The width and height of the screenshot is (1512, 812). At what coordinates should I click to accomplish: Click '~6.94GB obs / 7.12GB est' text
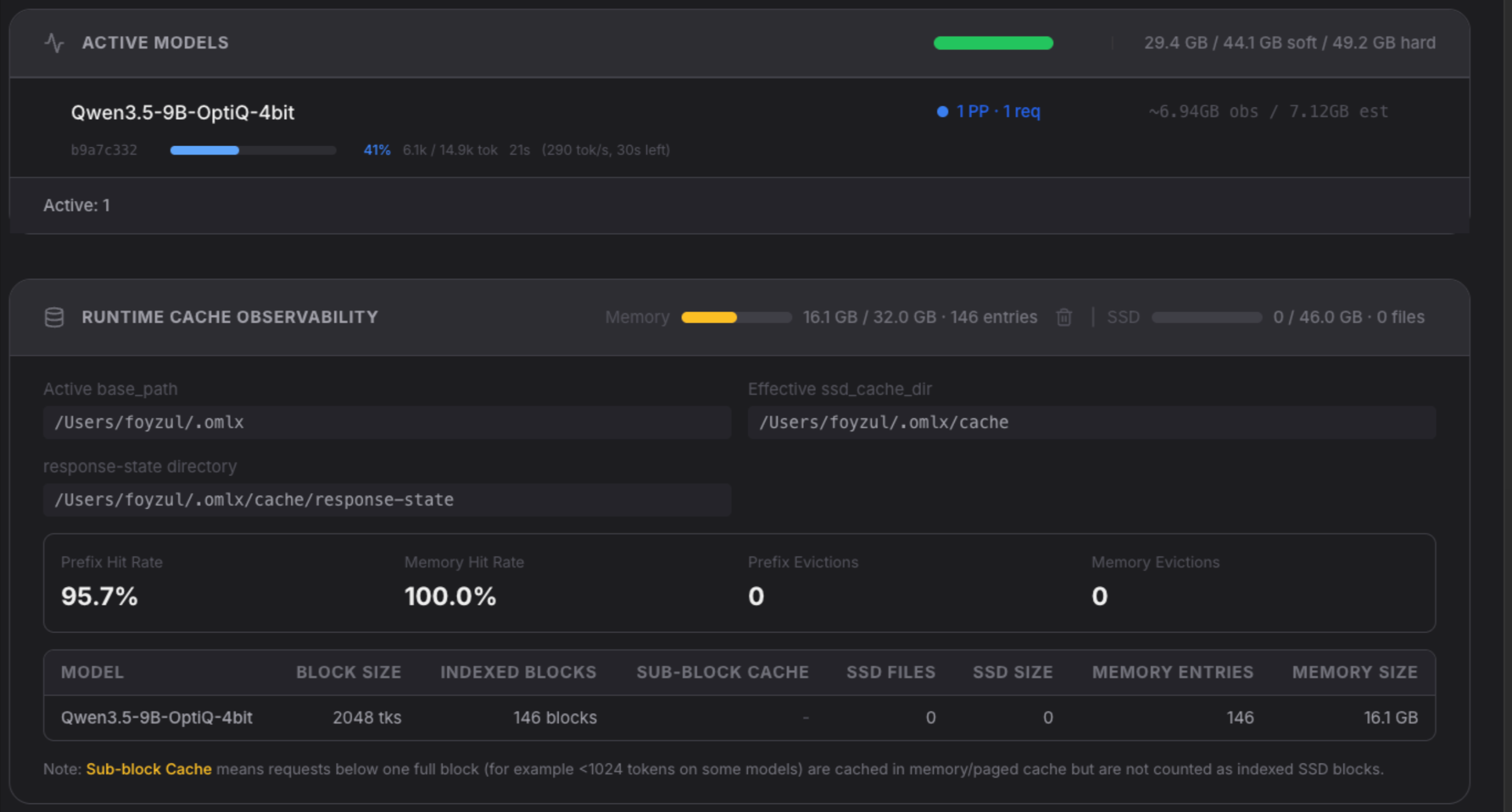1268,112
